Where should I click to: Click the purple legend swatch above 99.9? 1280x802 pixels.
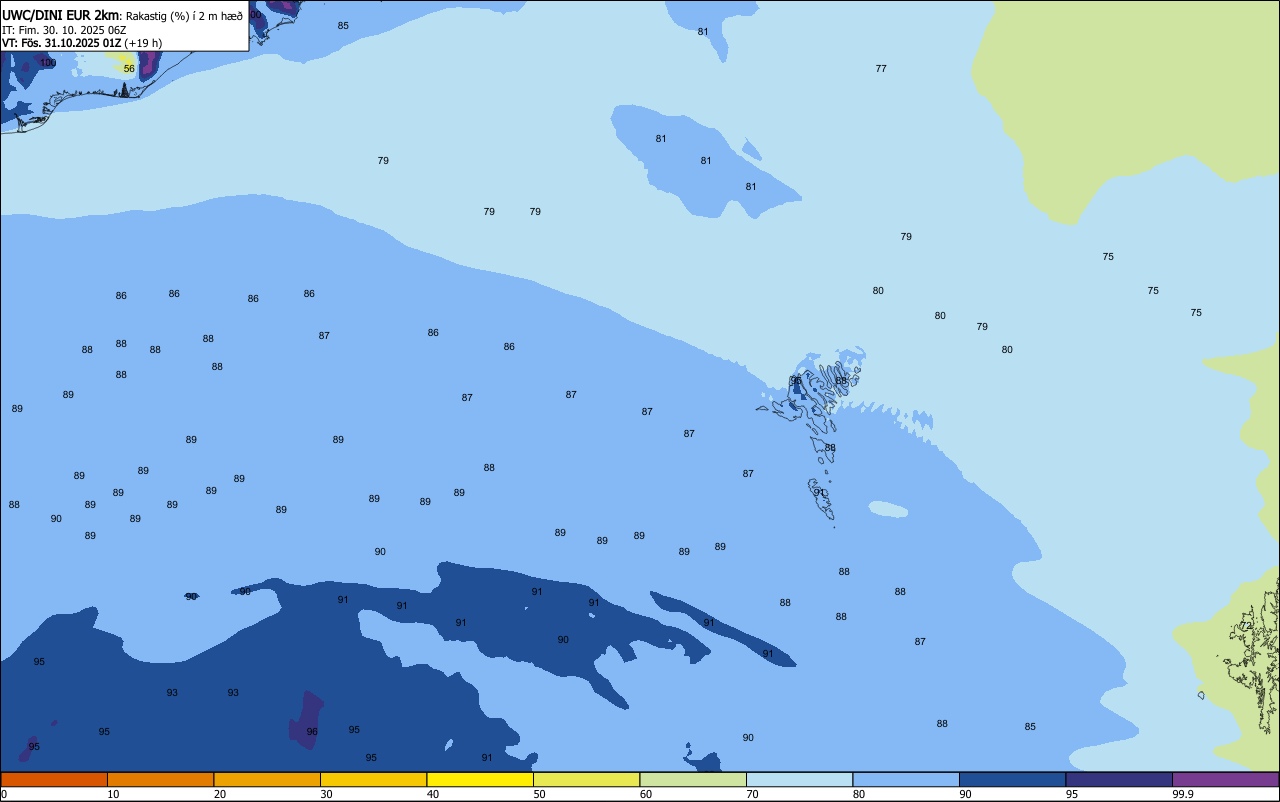pos(1225,779)
